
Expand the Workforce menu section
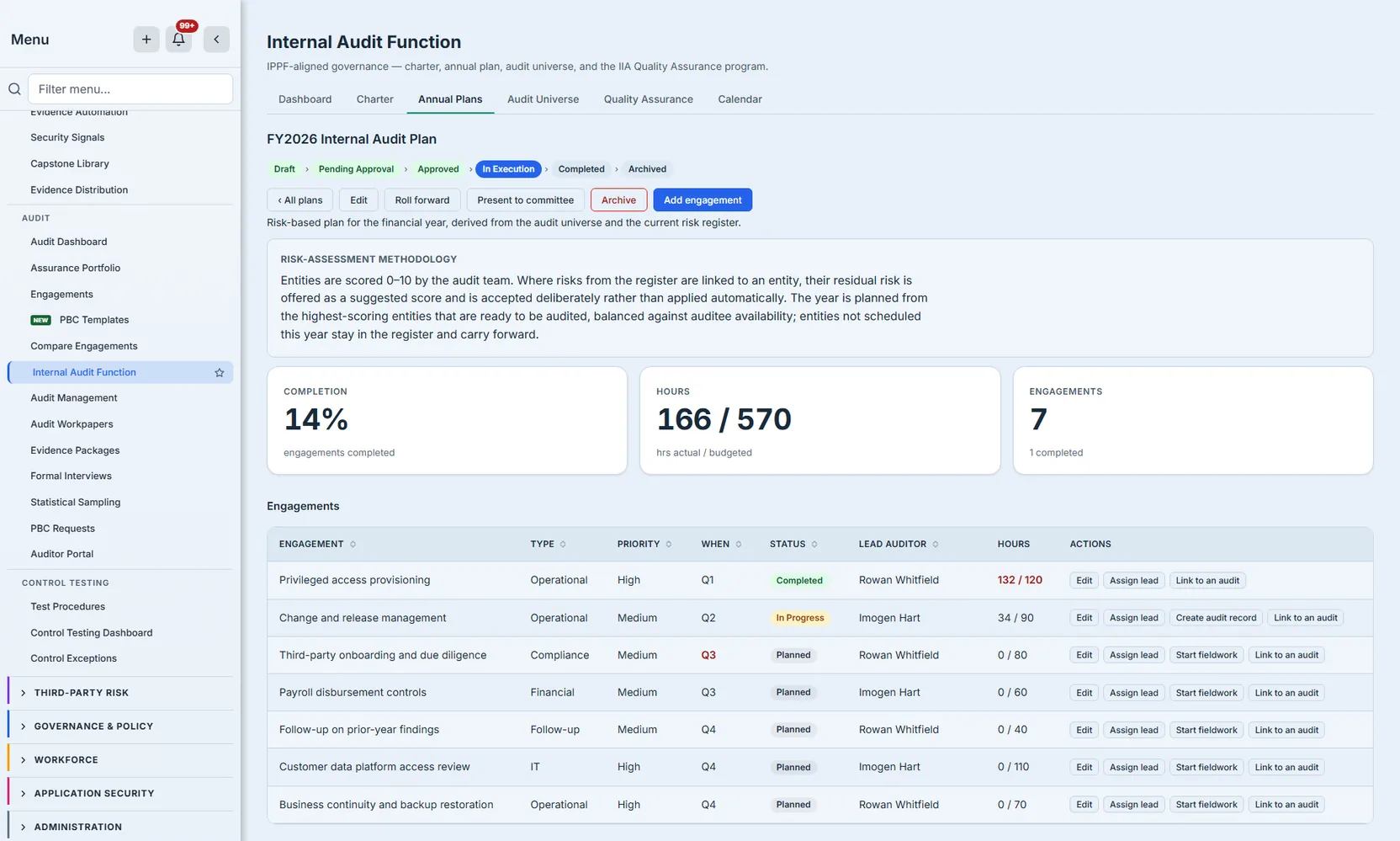coord(120,760)
